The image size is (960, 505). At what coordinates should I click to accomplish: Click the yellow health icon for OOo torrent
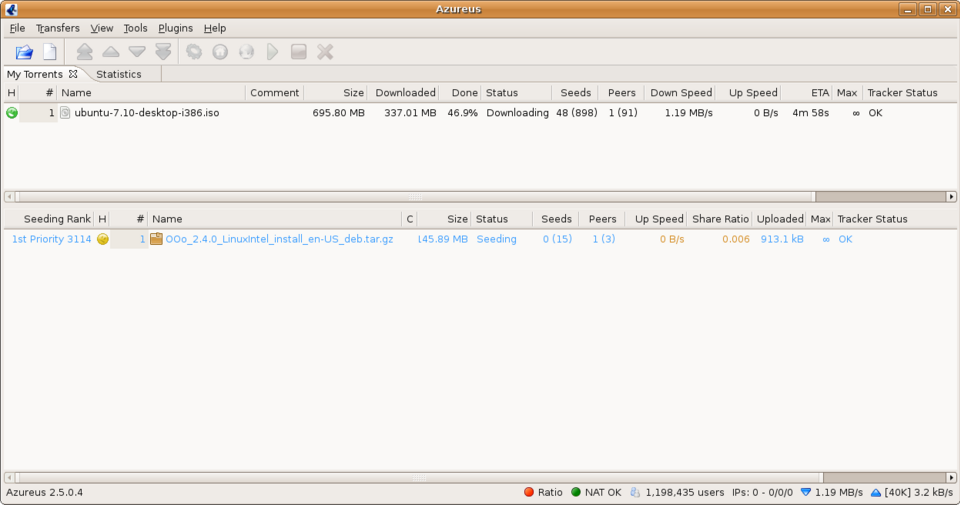click(x=103, y=239)
